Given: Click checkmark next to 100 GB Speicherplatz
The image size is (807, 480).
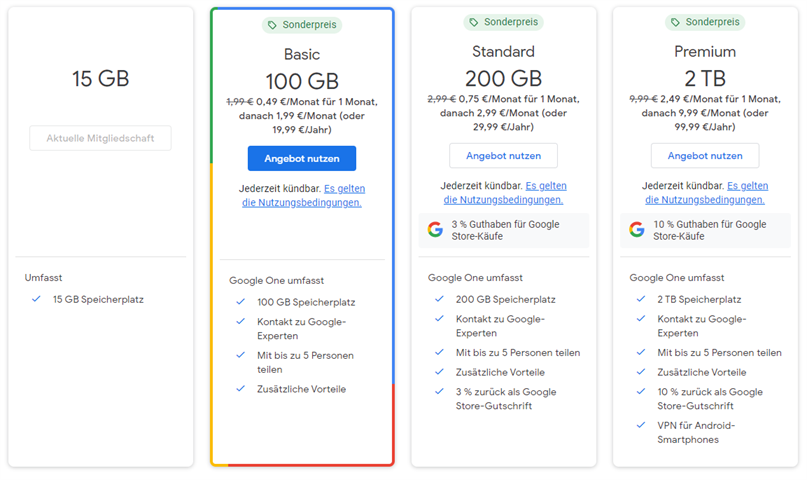Looking at the screenshot, I should (x=240, y=302).
